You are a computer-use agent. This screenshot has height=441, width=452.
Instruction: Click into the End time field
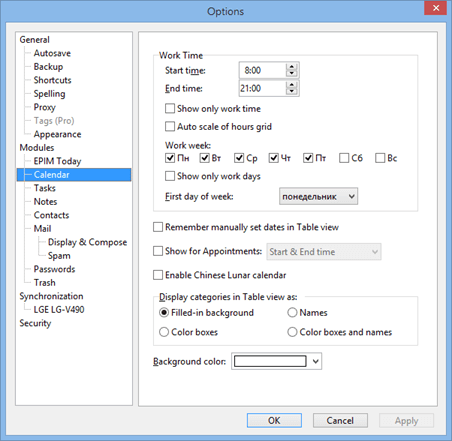pos(263,88)
